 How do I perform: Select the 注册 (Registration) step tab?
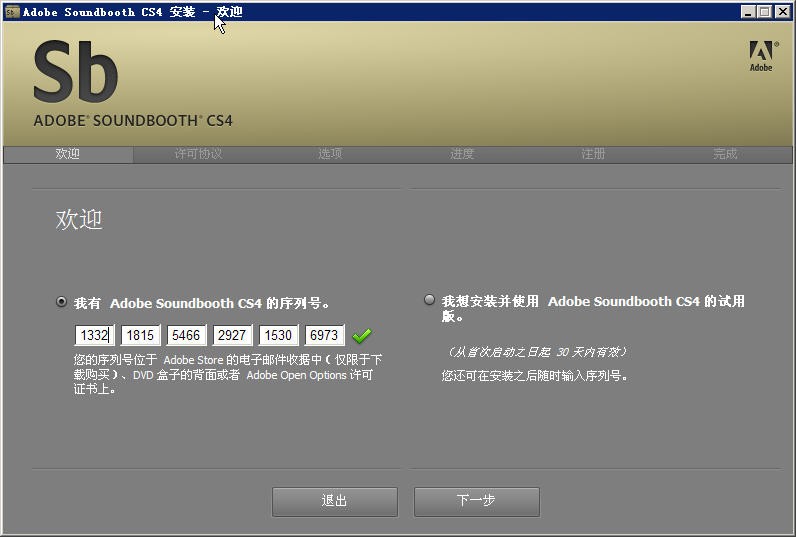(x=594, y=154)
